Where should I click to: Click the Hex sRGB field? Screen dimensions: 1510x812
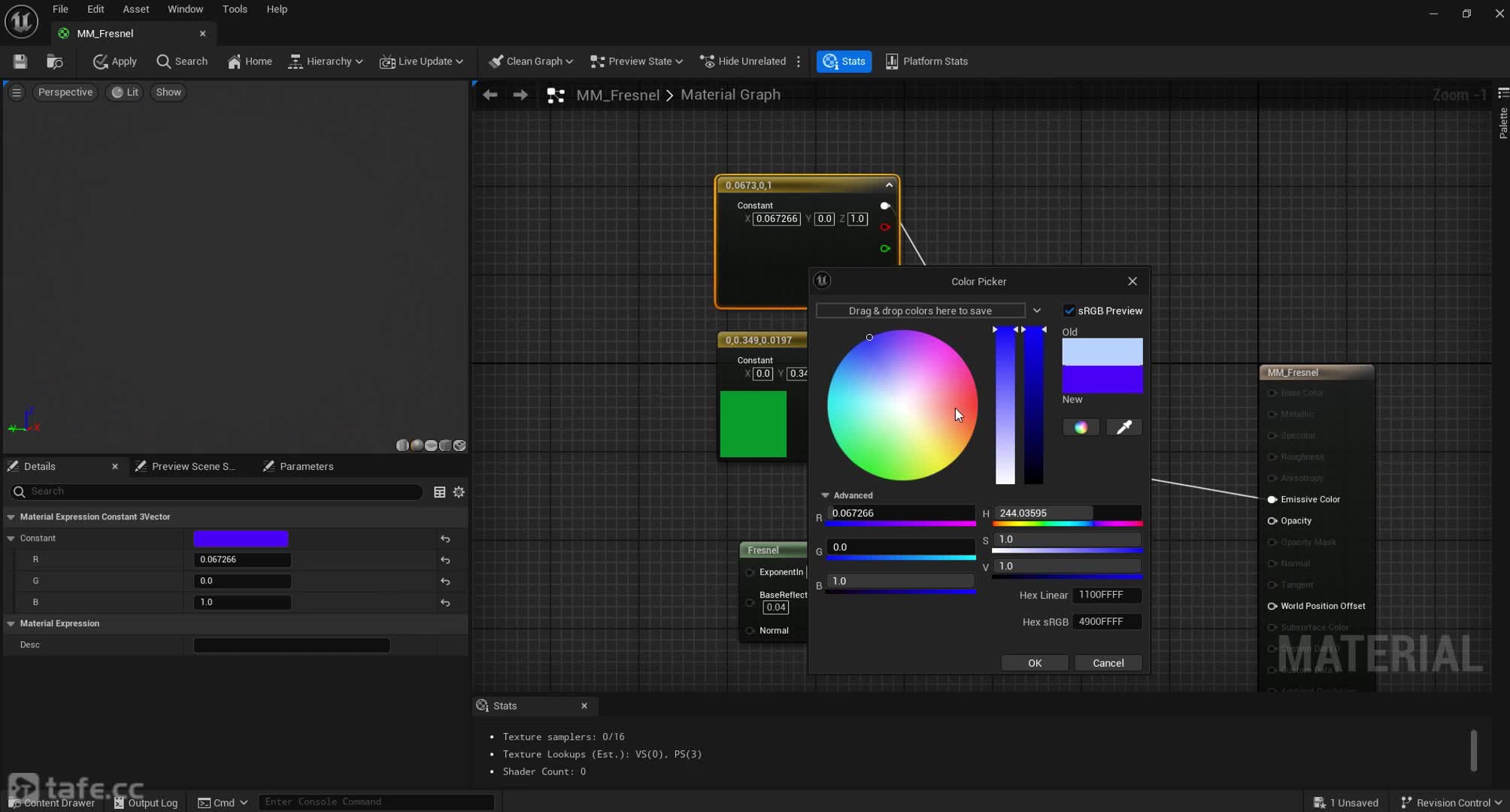[x=1107, y=622]
